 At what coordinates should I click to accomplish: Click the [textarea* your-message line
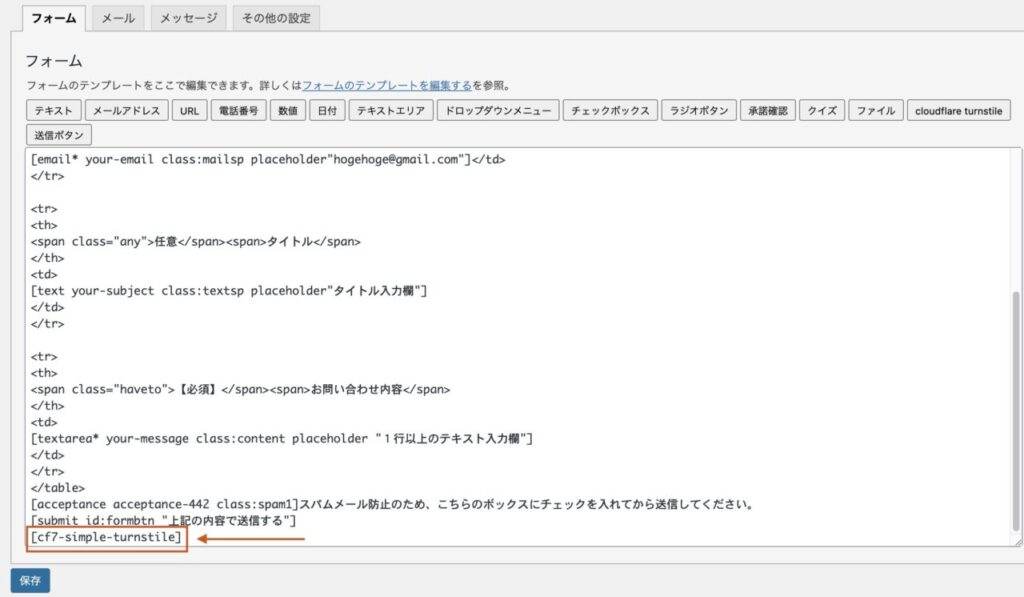click(281, 438)
